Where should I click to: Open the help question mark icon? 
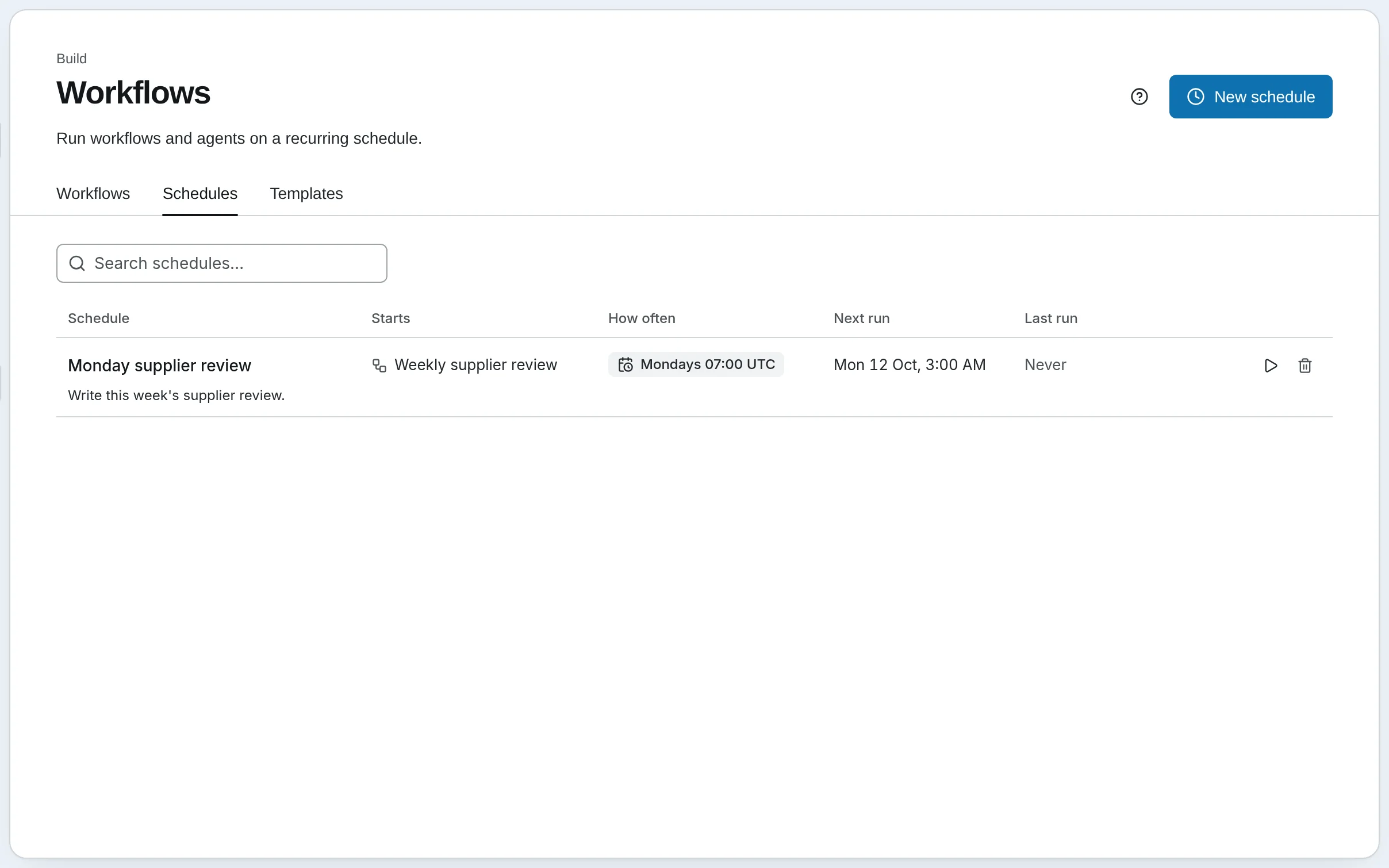pos(1139,97)
